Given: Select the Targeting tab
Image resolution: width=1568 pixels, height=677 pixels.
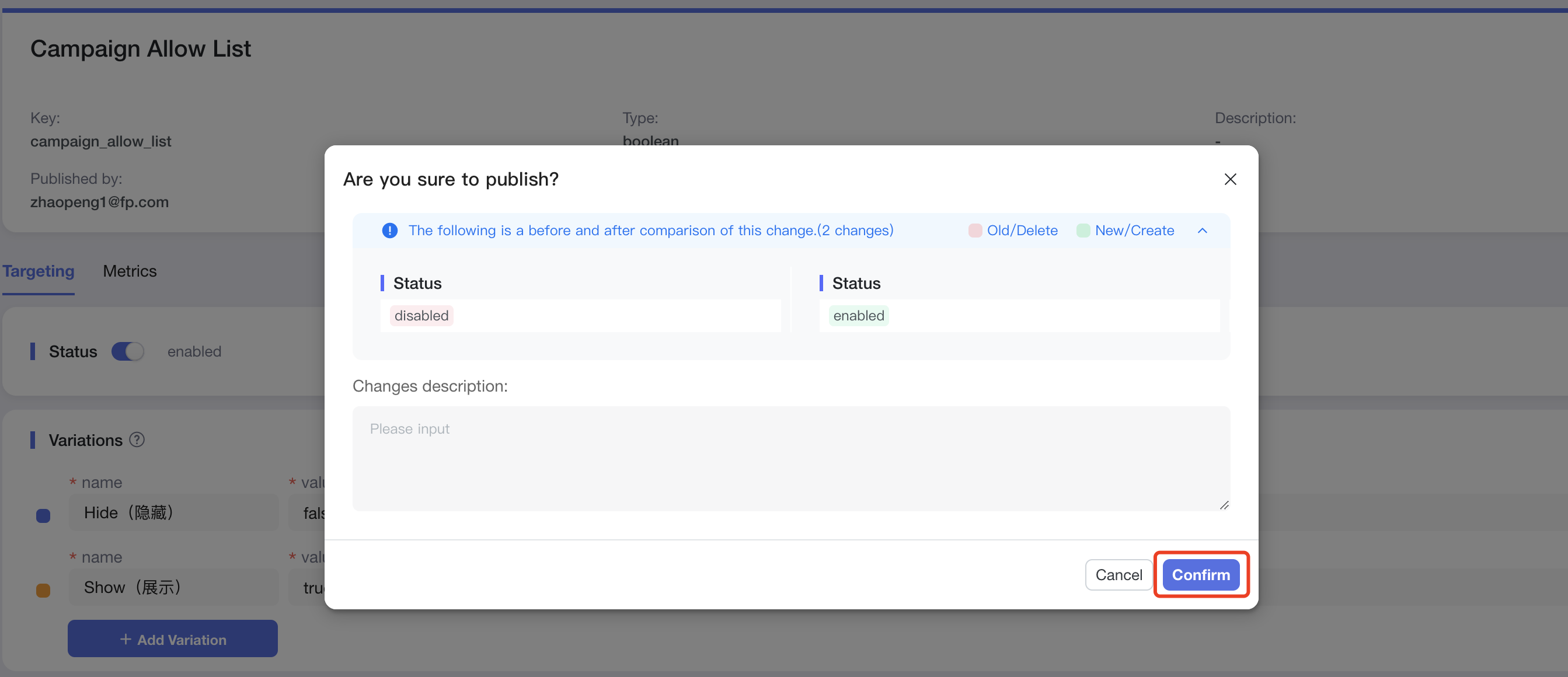Looking at the screenshot, I should tap(39, 271).
